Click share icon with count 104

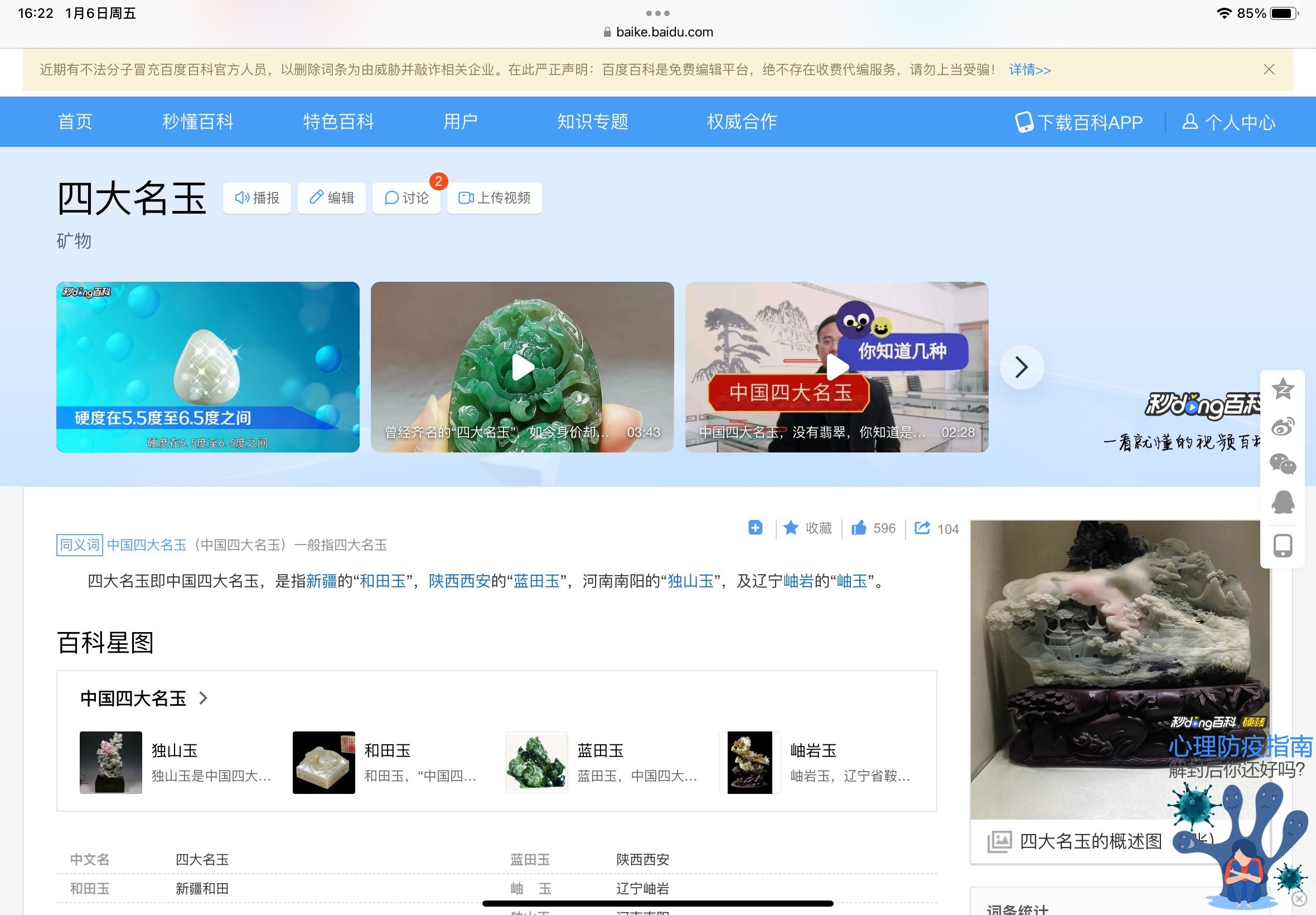click(x=937, y=528)
